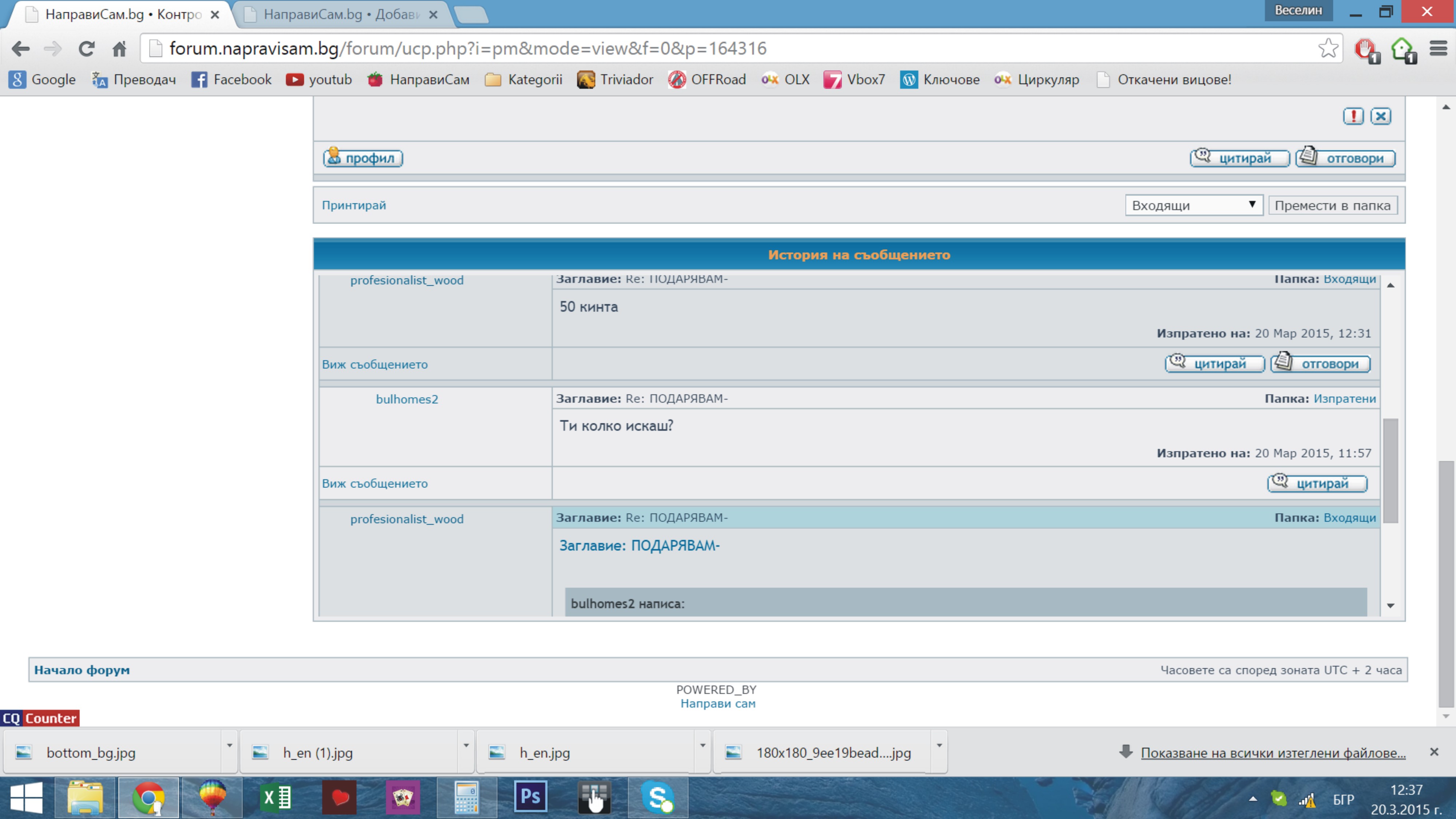Open Skype from the taskbar
The width and height of the screenshot is (1456, 819).
(x=657, y=797)
